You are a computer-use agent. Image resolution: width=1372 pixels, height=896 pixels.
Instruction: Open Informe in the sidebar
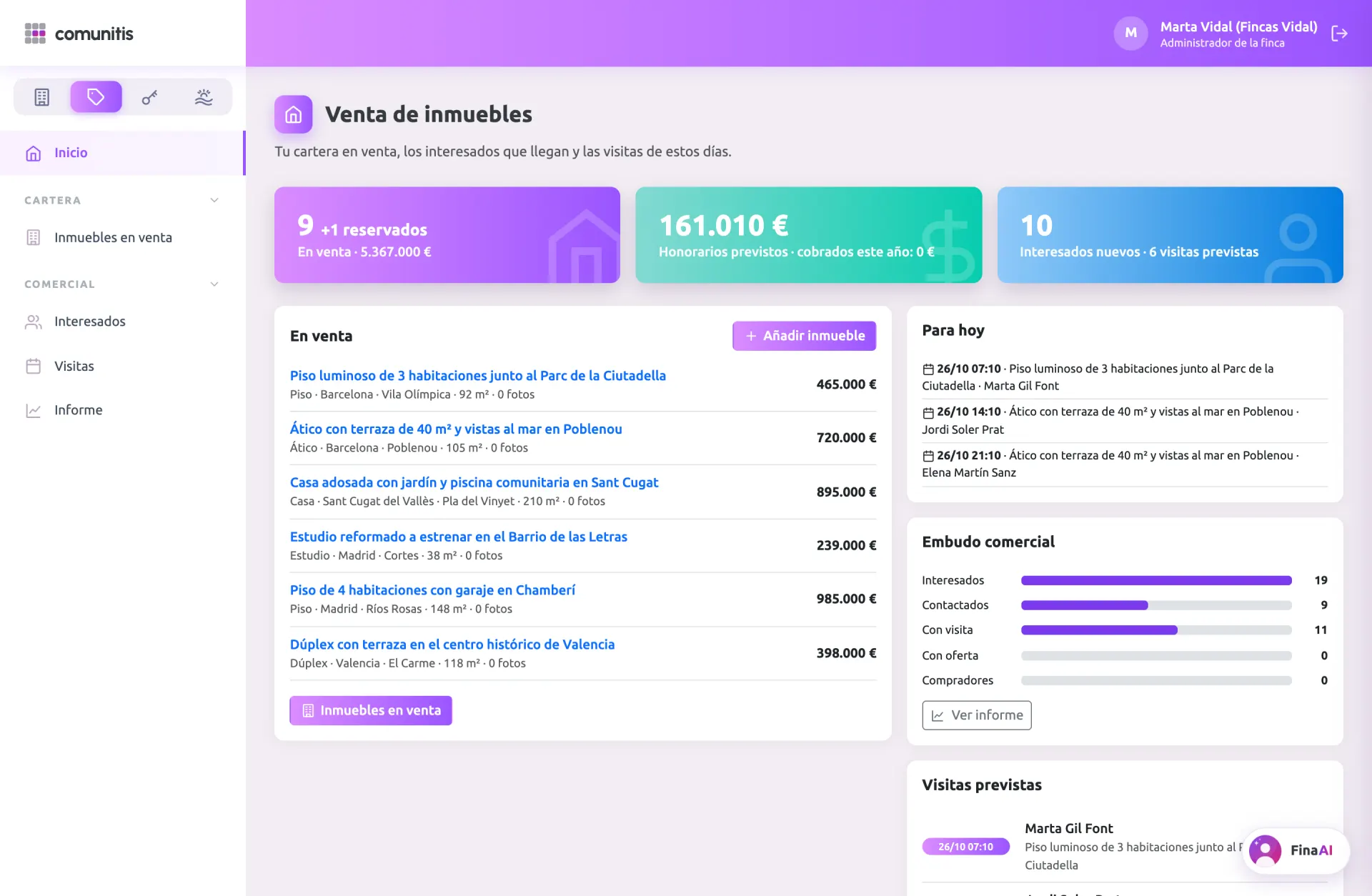[122, 410]
